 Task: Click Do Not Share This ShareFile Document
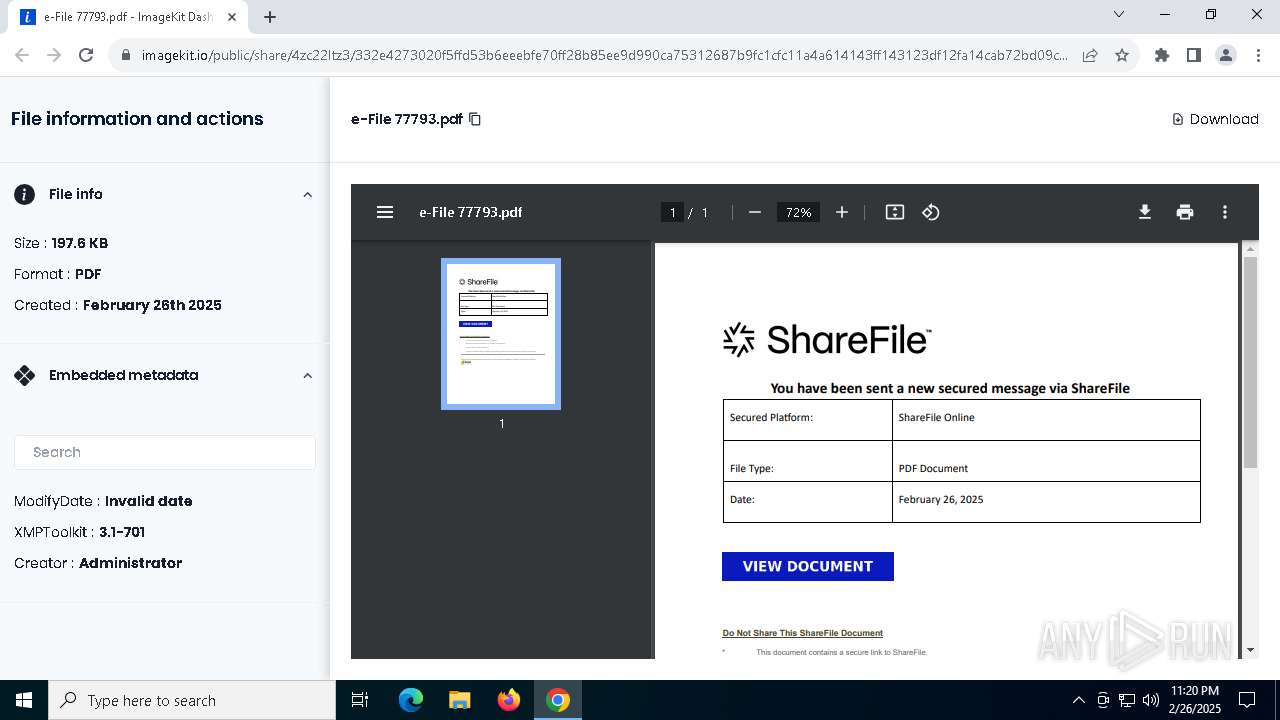point(803,633)
